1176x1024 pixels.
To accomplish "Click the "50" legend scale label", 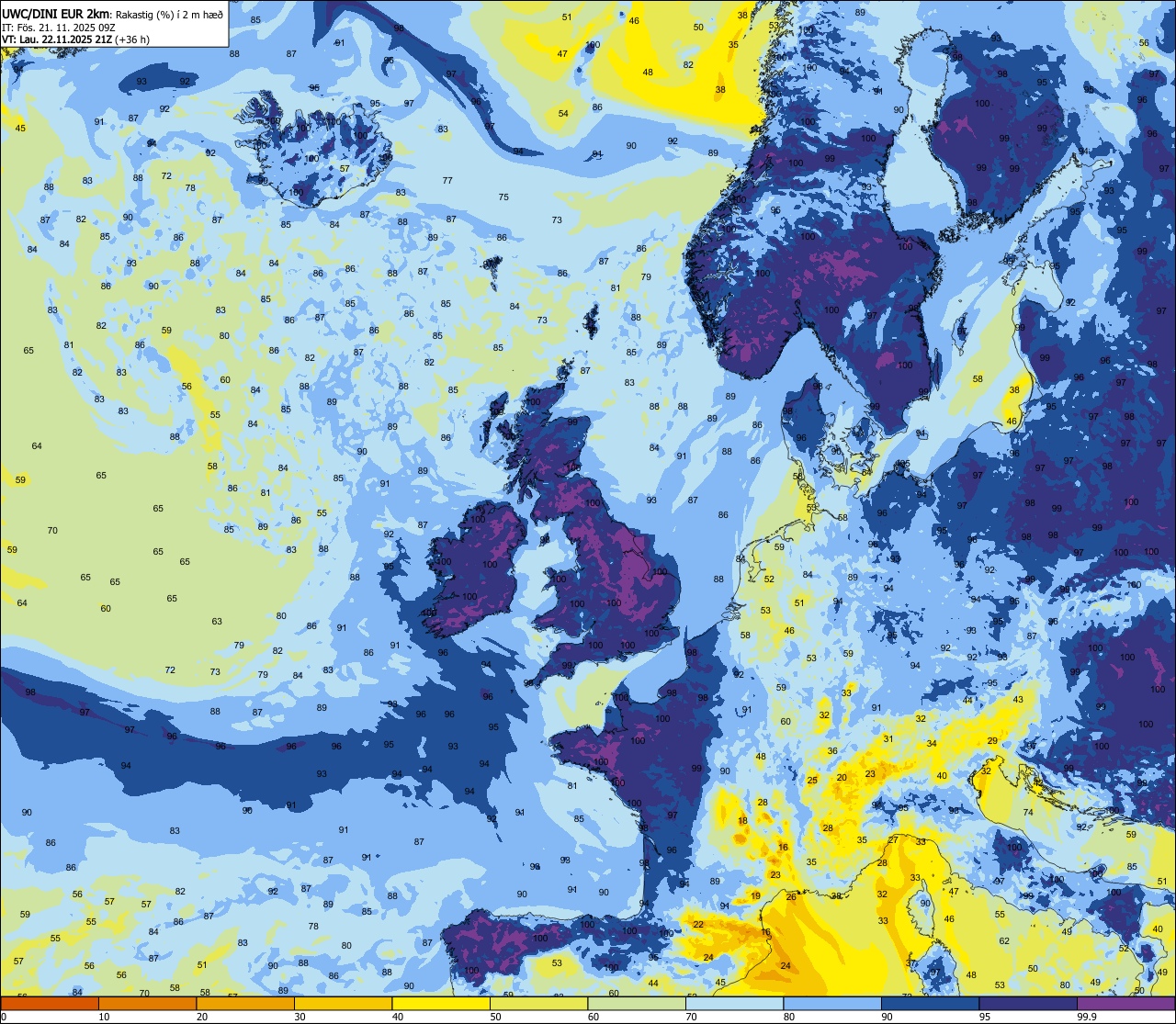I will coord(495,1017).
